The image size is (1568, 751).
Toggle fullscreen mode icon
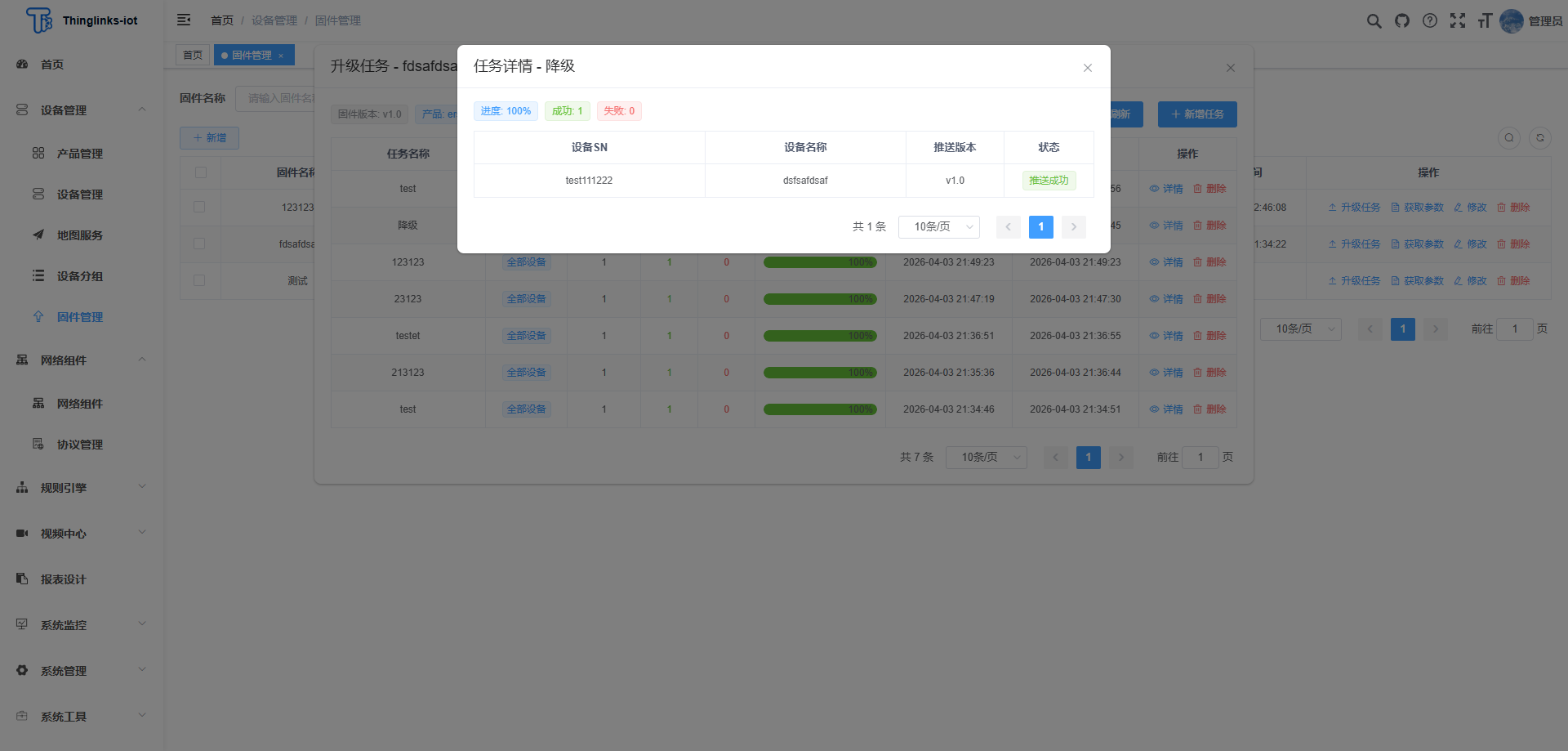(x=1458, y=21)
